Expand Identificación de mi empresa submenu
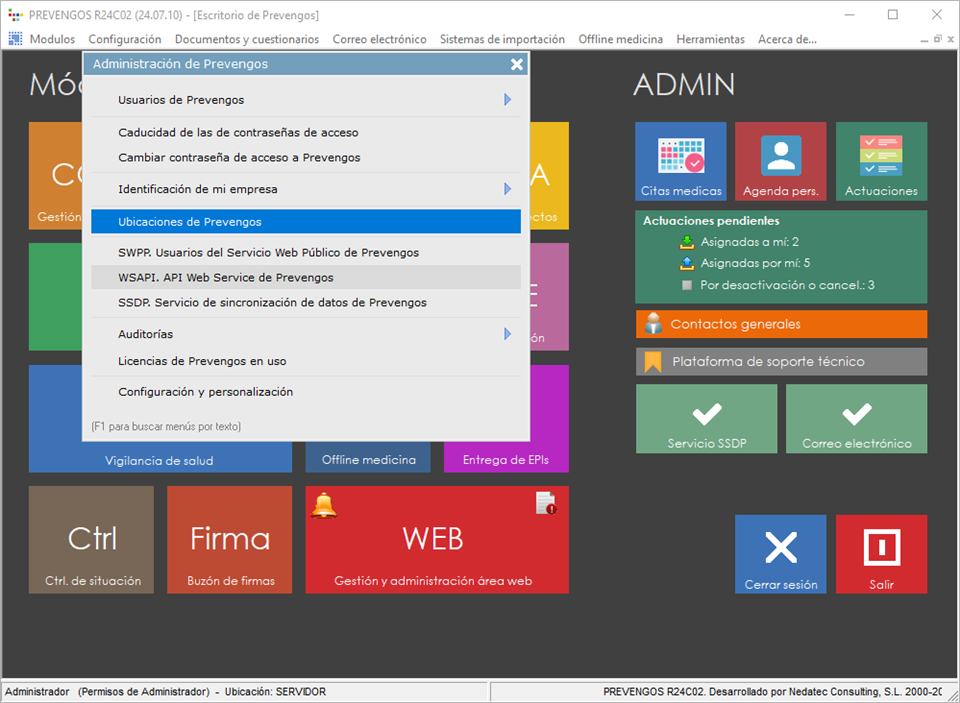This screenshot has height=703, width=960. click(x=507, y=189)
